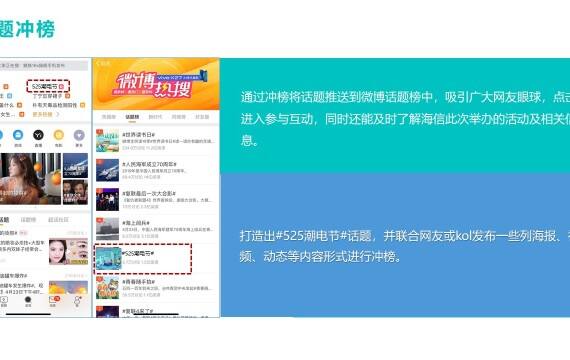570x360 pixels.
Task: Tap the yellow movie circle icon
Action: tap(59, 135)
